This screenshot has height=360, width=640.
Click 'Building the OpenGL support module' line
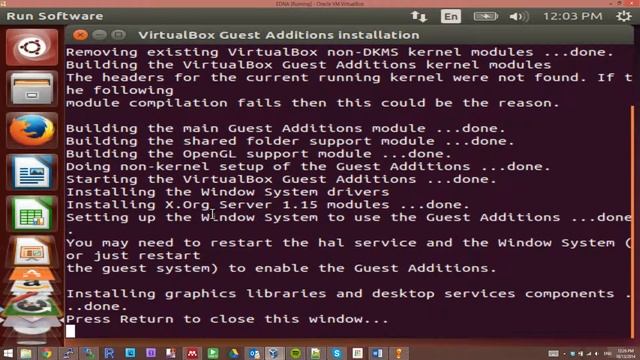click(x=259, y=154)
